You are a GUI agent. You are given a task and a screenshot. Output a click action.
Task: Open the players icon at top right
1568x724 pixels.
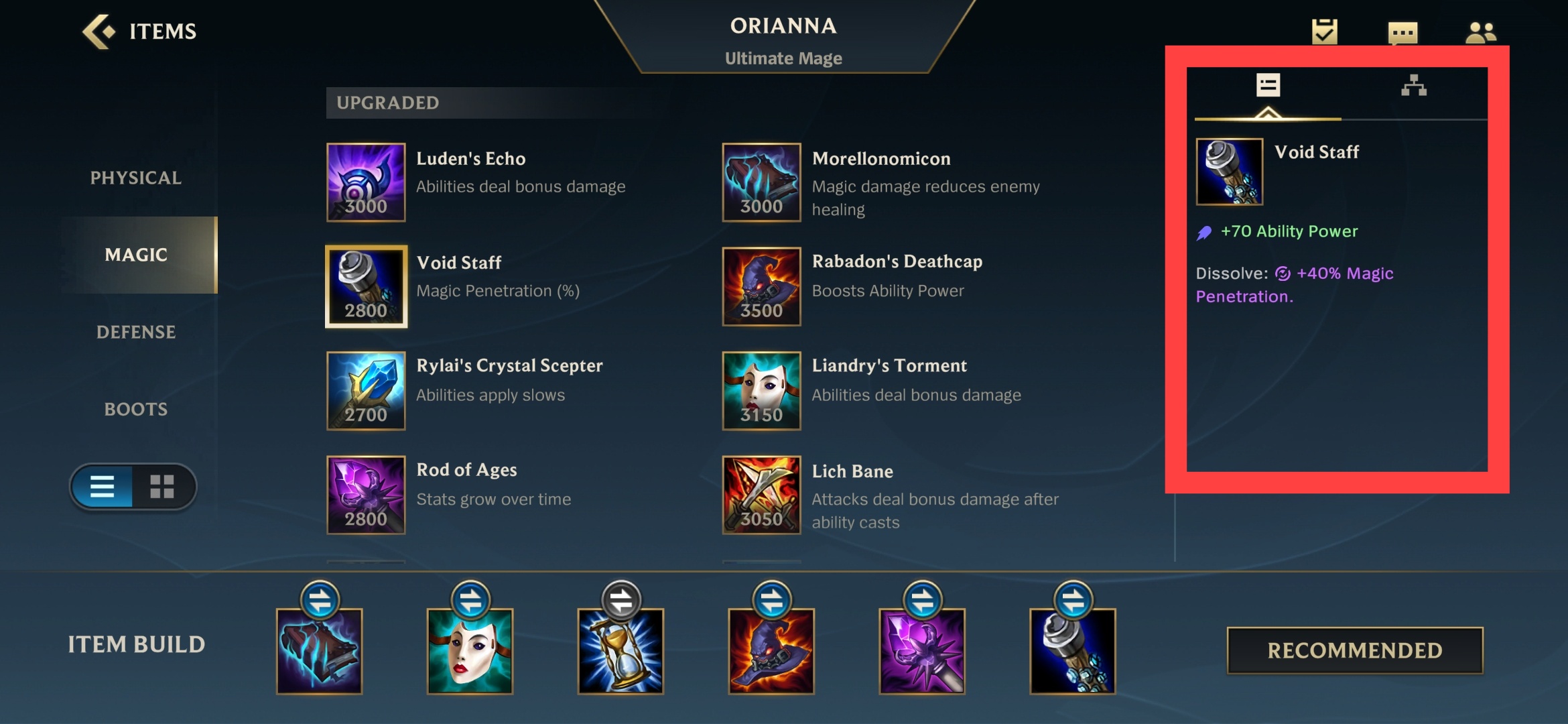(x=1480, y=32)
